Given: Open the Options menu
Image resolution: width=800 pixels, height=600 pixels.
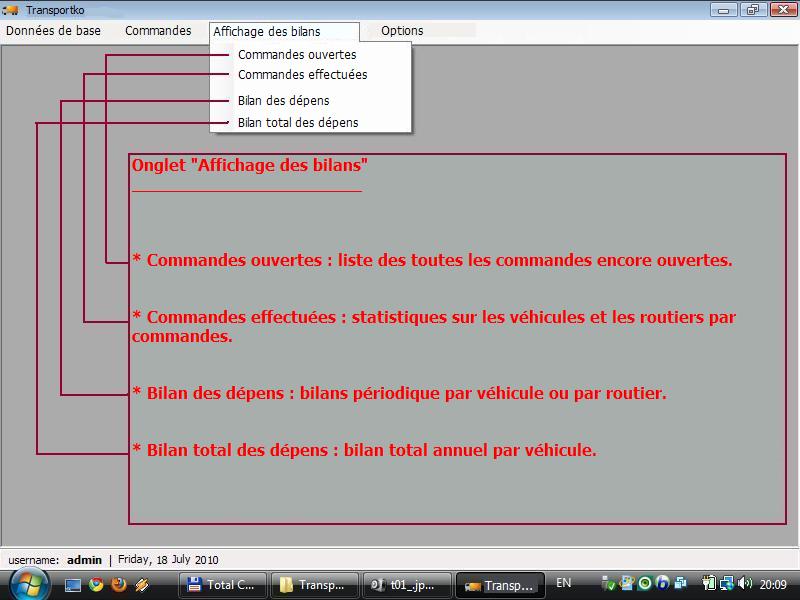Looking at the screenshot, I should pos(402,31).
